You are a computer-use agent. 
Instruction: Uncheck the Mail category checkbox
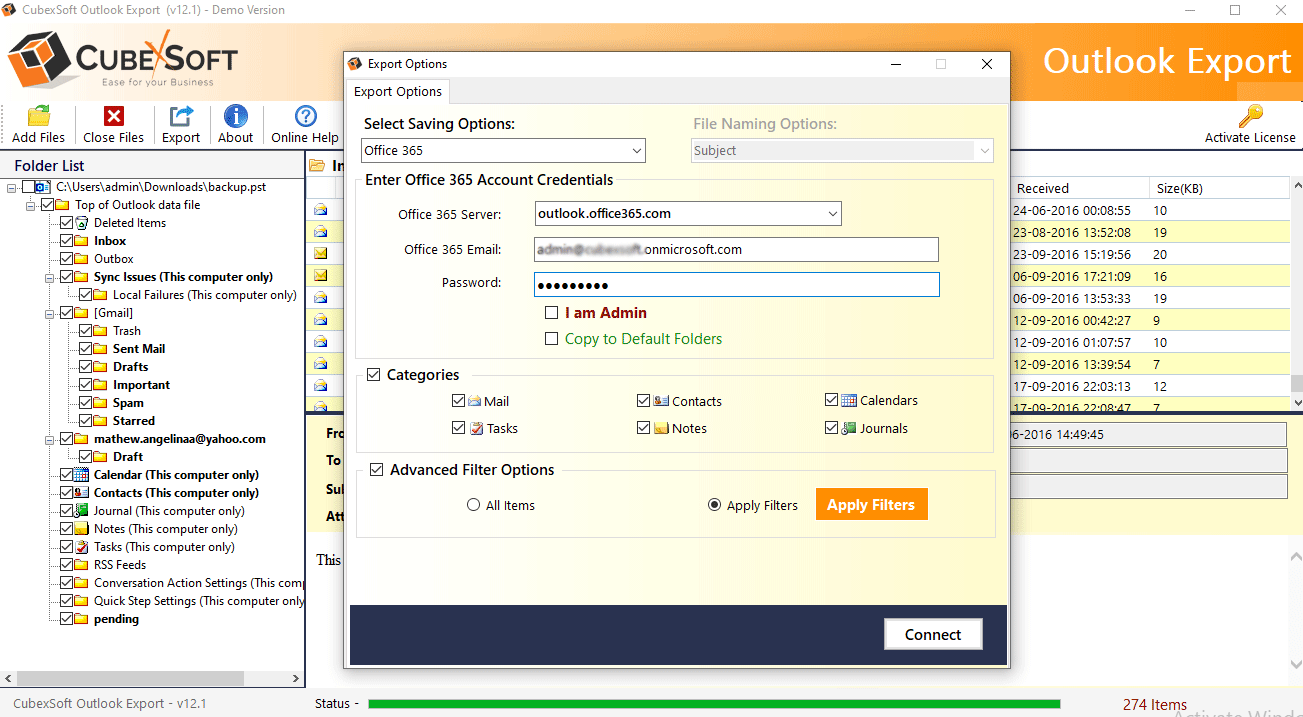(458, 401)
